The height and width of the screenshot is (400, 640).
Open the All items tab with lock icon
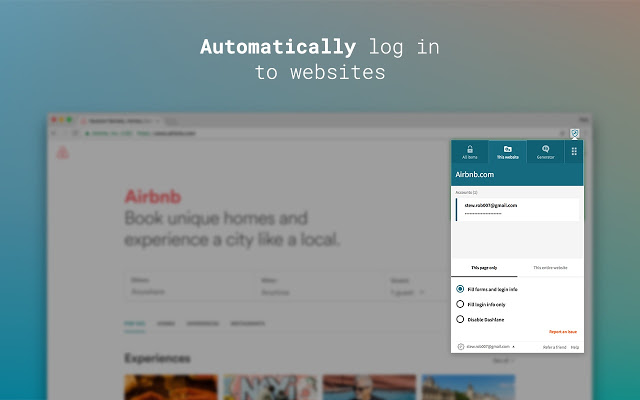coord(469,152)
